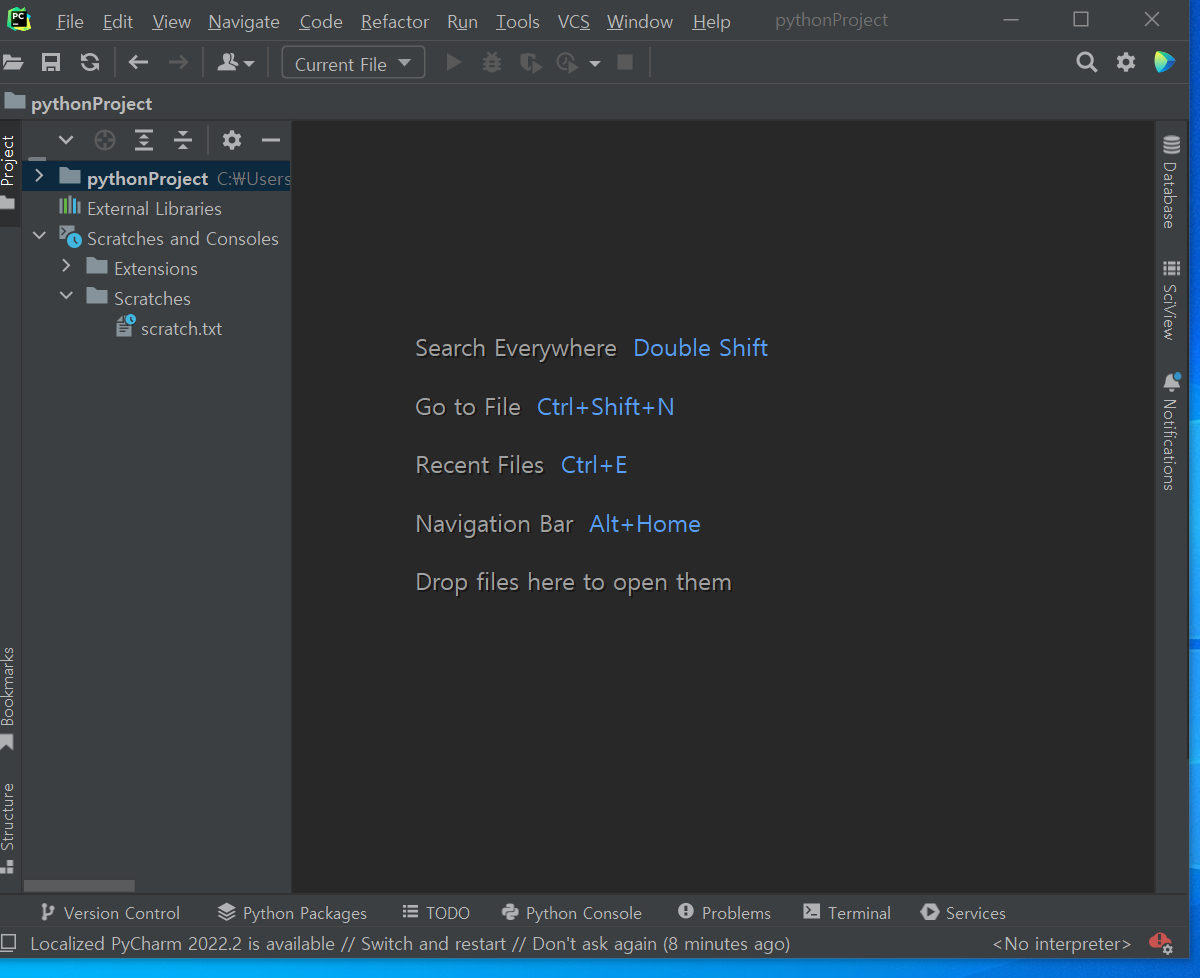
Task: Open the Version Control tool window
Action: (x=110, y=912)
